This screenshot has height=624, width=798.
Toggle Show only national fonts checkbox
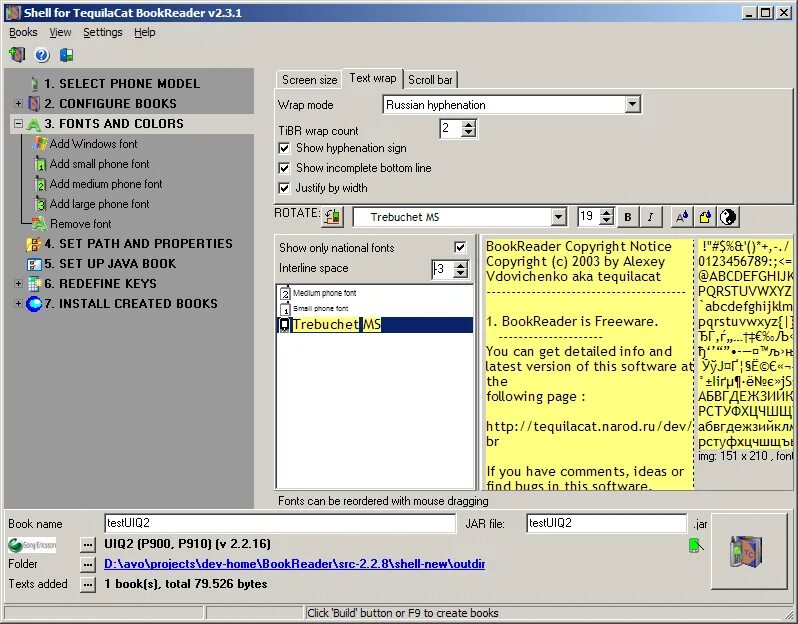[x=460, y=247]
